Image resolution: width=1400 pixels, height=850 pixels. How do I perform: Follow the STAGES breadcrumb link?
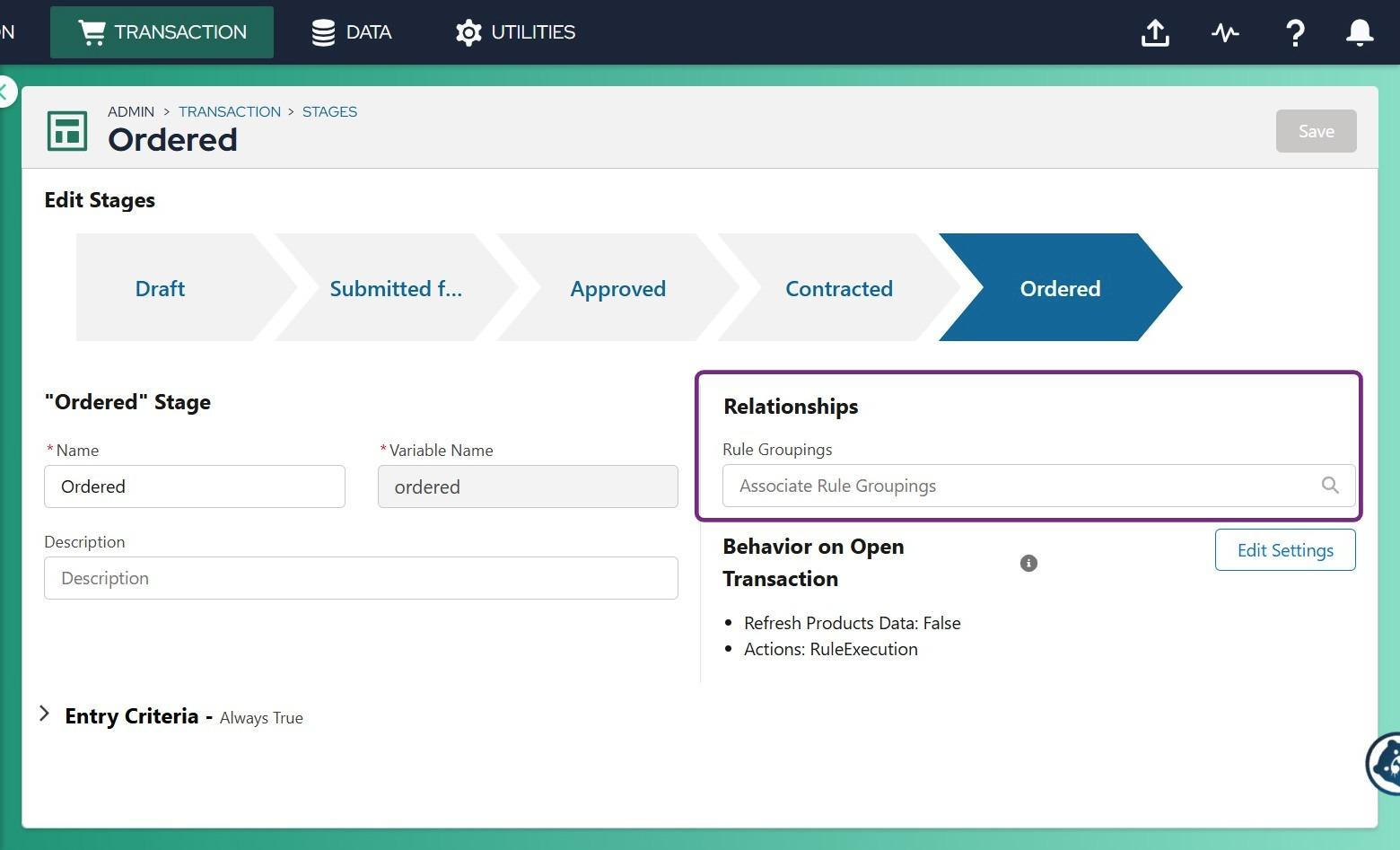[329, 111]
